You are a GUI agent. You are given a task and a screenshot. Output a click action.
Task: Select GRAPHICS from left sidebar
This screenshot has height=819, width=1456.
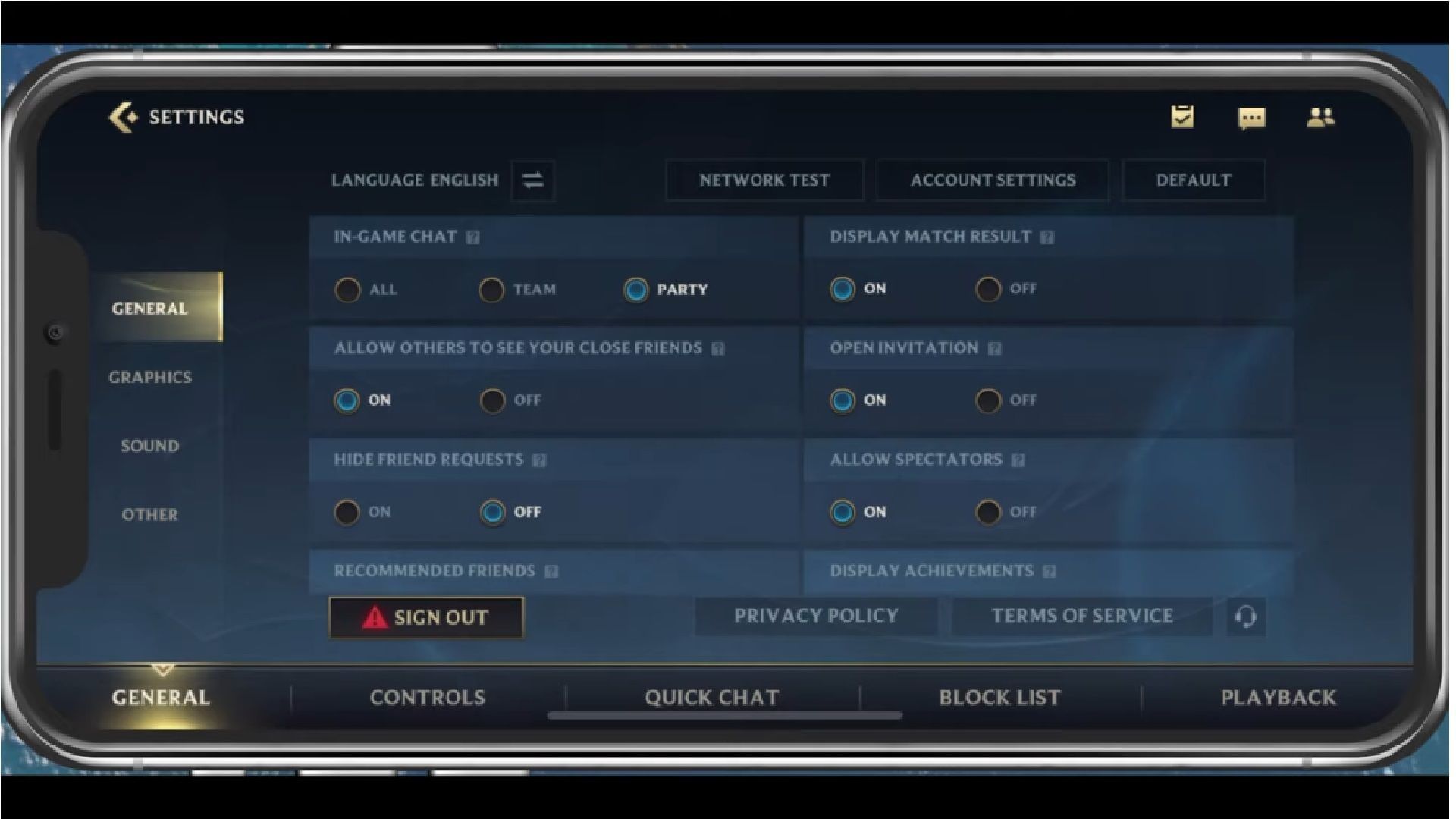[152, 375]
